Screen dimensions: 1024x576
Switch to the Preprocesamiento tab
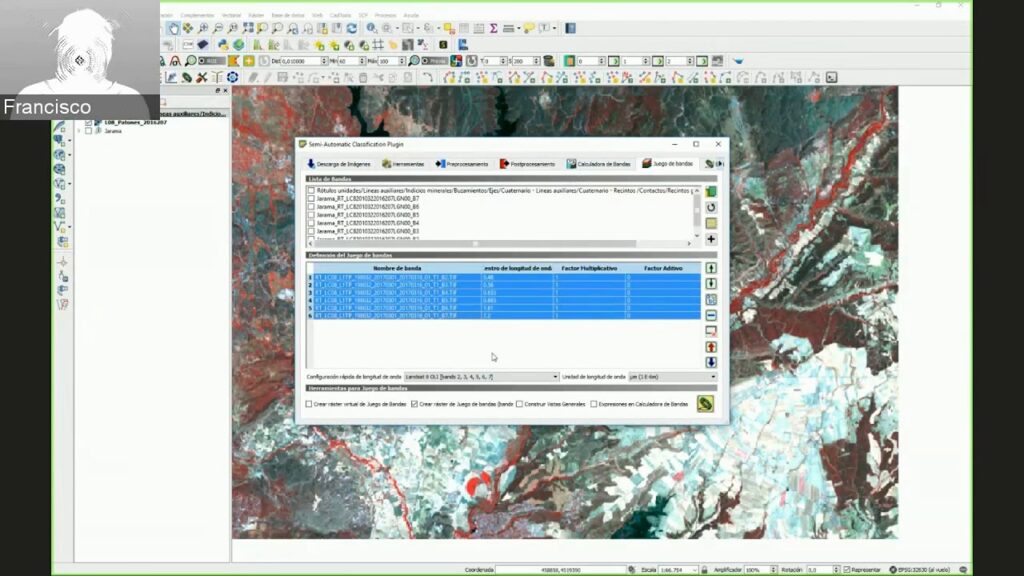coord(462,164)
